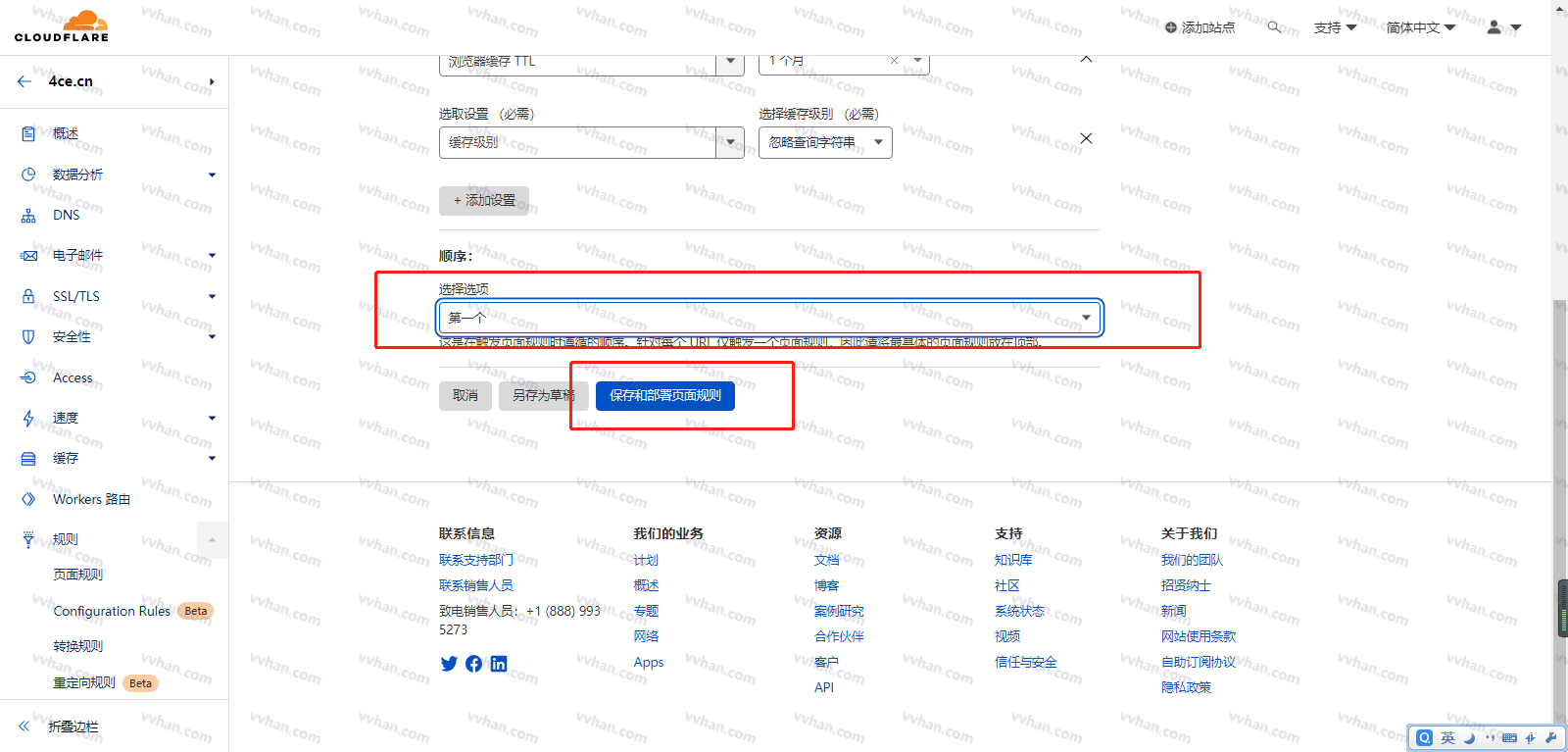Open the 数据分析 analytics icon
Image resolution: width=1568 pixels, height=752 pixels.
[x=28, y=175]
